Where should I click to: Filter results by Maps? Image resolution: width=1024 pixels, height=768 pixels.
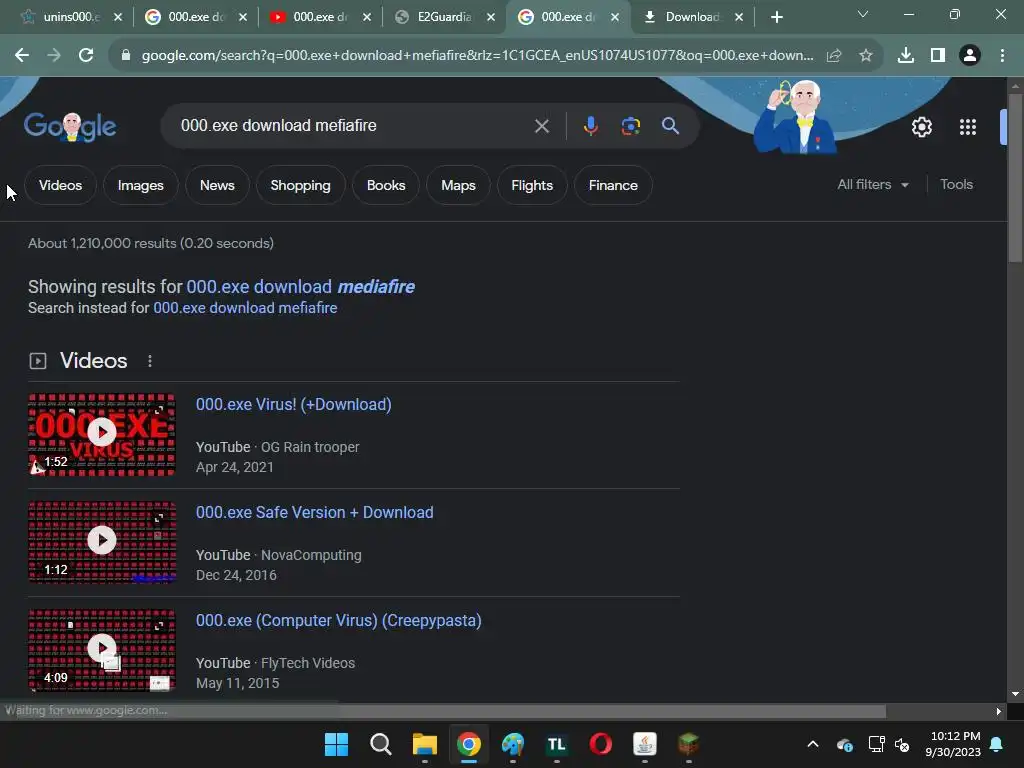coord(458,185)
